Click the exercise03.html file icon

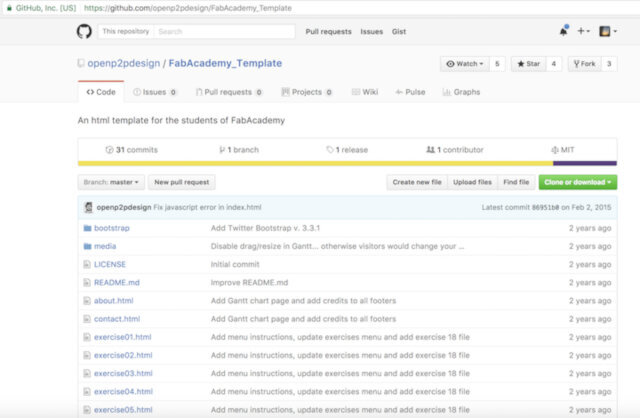pos(87,374)
